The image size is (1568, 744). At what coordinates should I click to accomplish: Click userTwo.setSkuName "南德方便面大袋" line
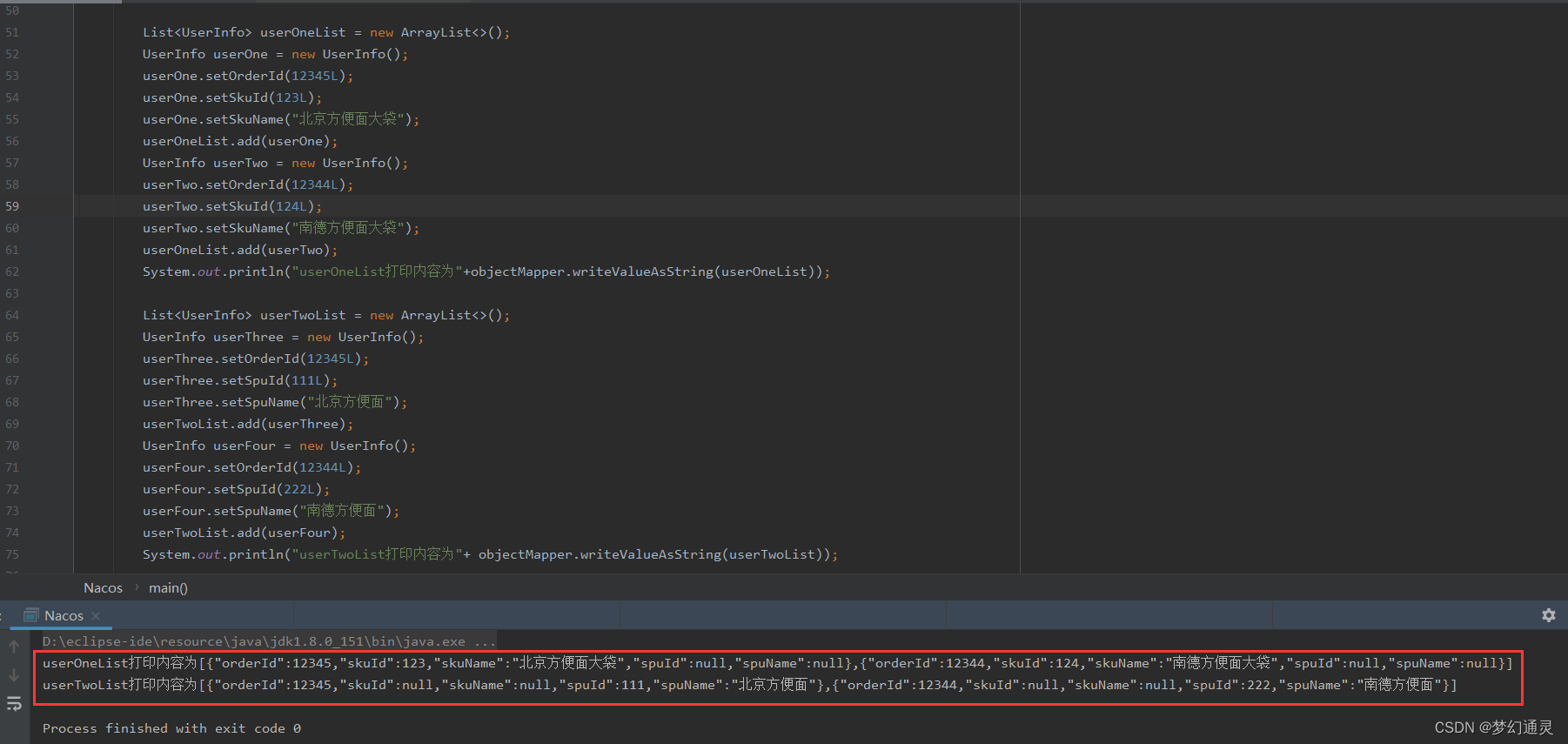coord(281,228)
